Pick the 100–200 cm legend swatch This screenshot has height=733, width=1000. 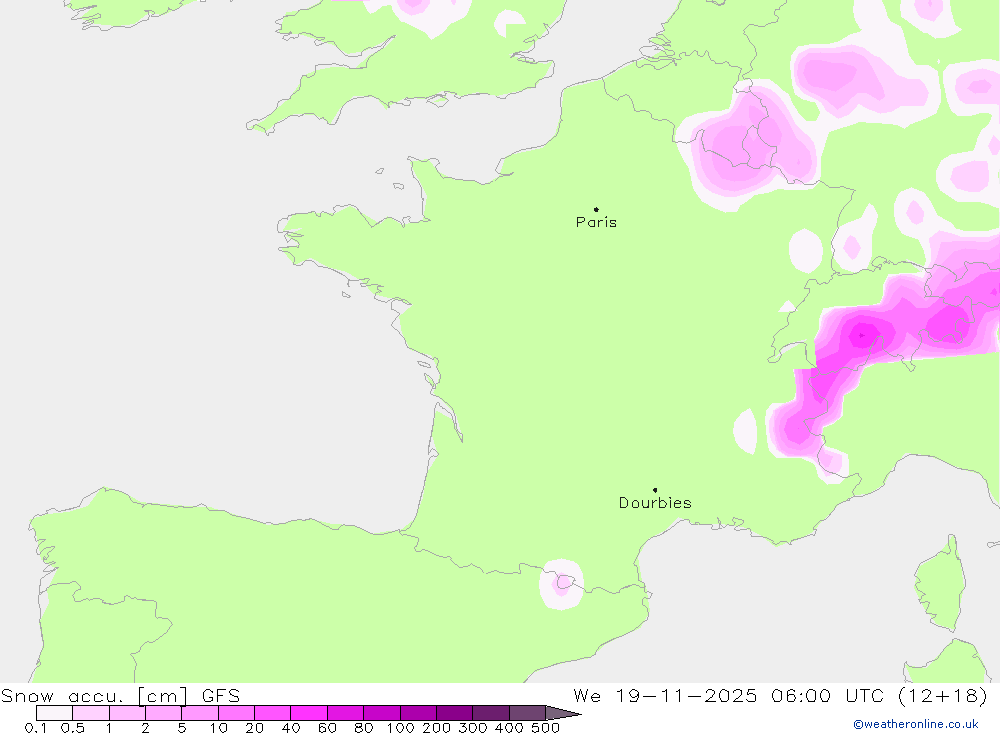pyautogui.click(x=418, y=713)
